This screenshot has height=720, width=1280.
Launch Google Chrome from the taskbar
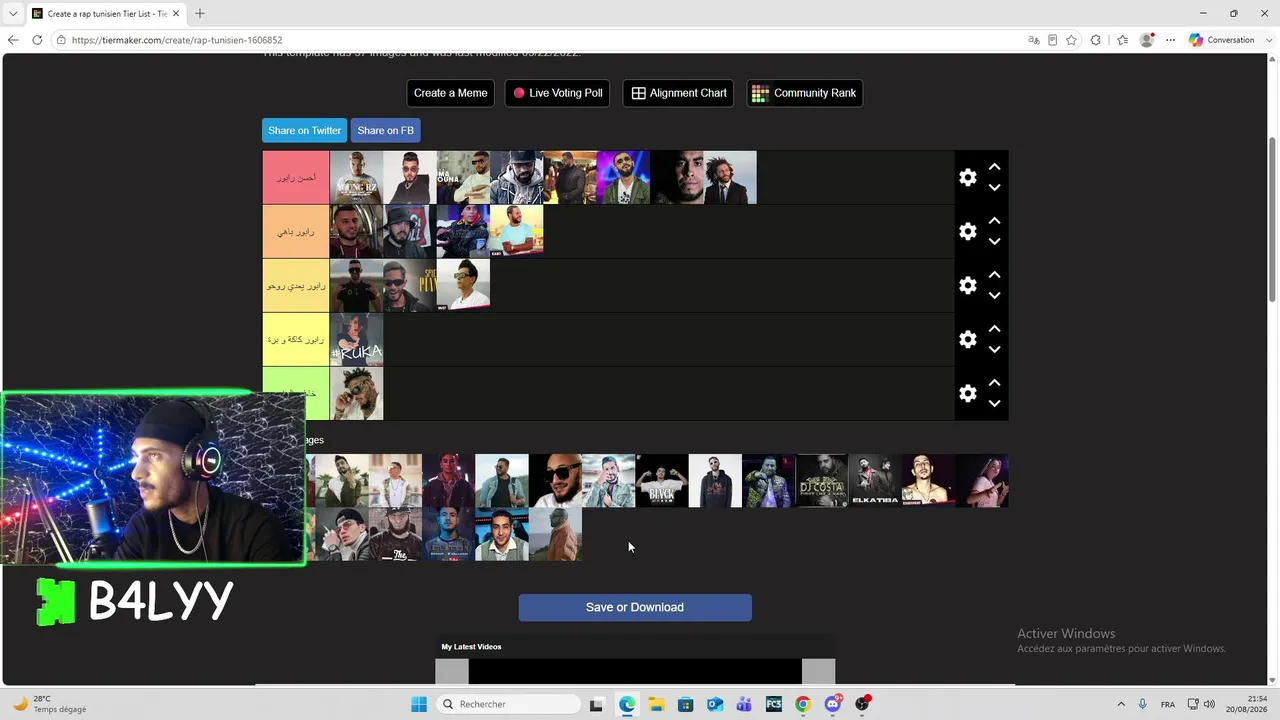(x=803, y=704)
